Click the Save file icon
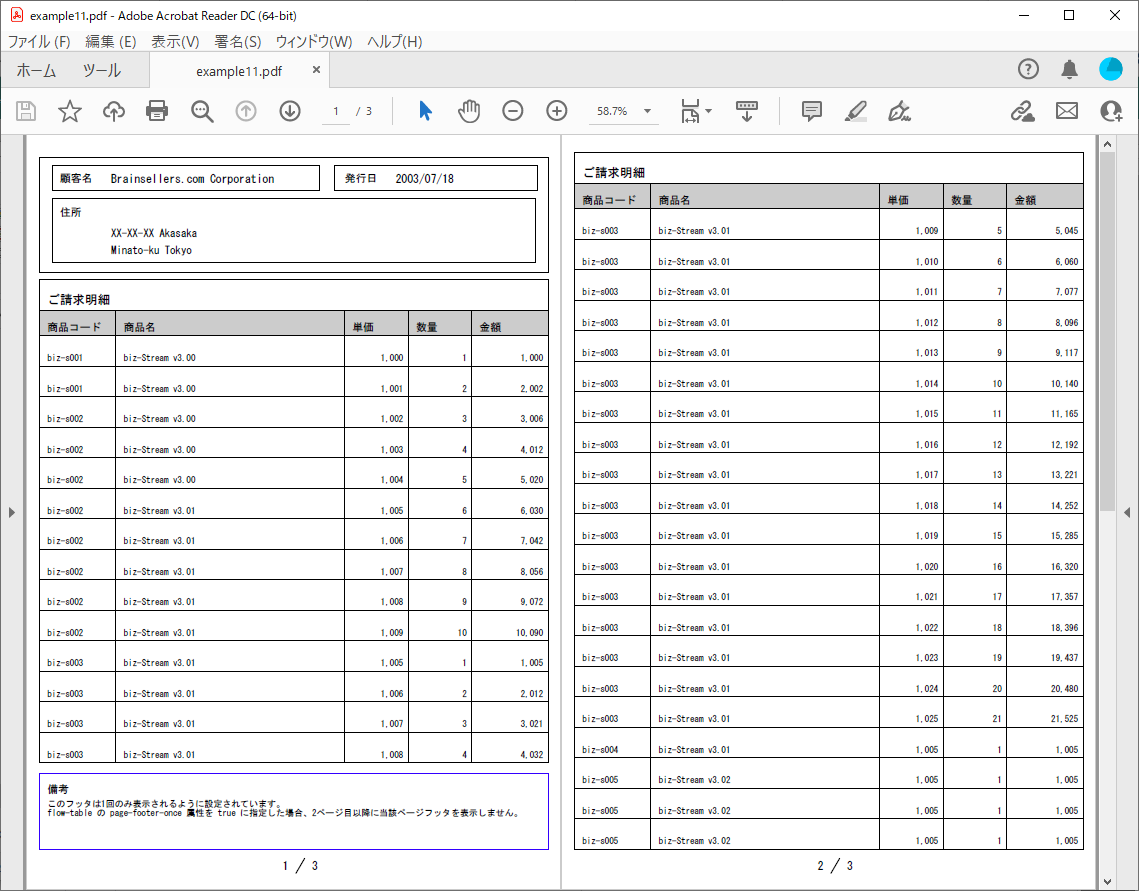Screen dimensions: 1139x891 26,111
